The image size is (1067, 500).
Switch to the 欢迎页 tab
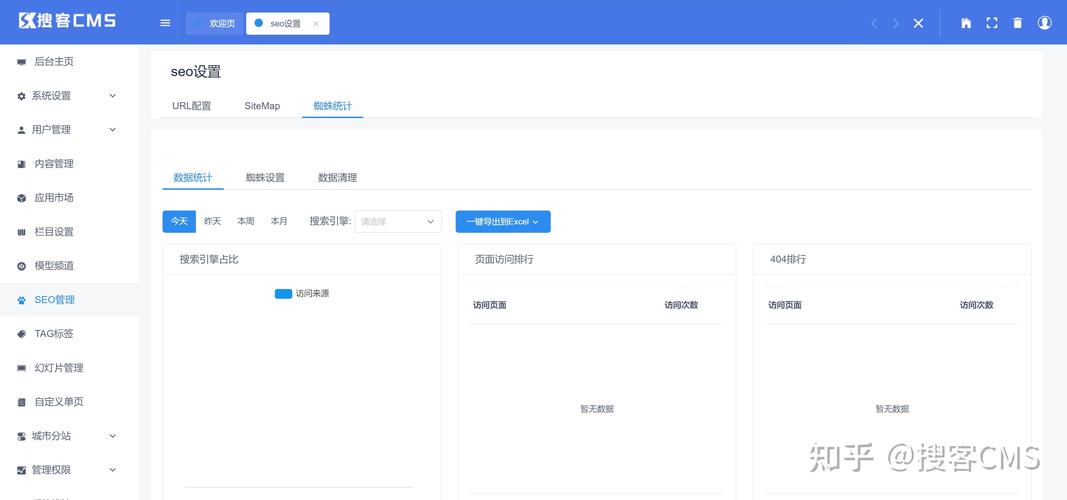pos(214,23)
